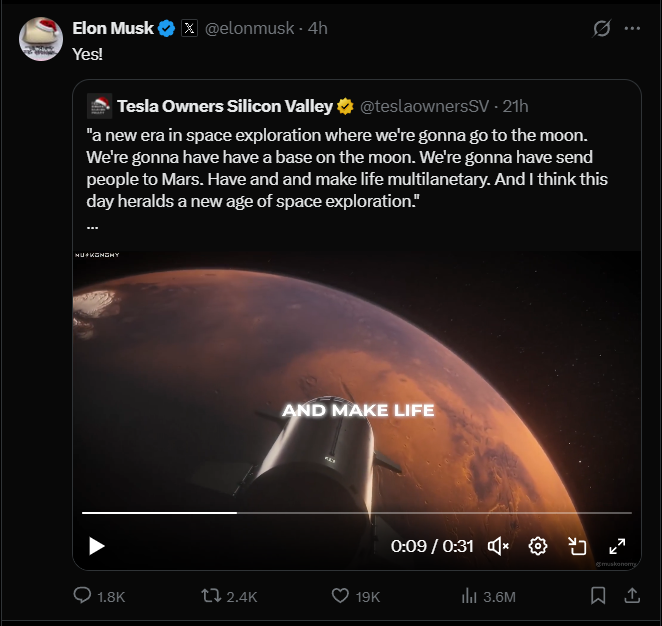Open Tesla Owners Silicon Valley quoted profile
662x626 pixels.
(x=224, y=106)
